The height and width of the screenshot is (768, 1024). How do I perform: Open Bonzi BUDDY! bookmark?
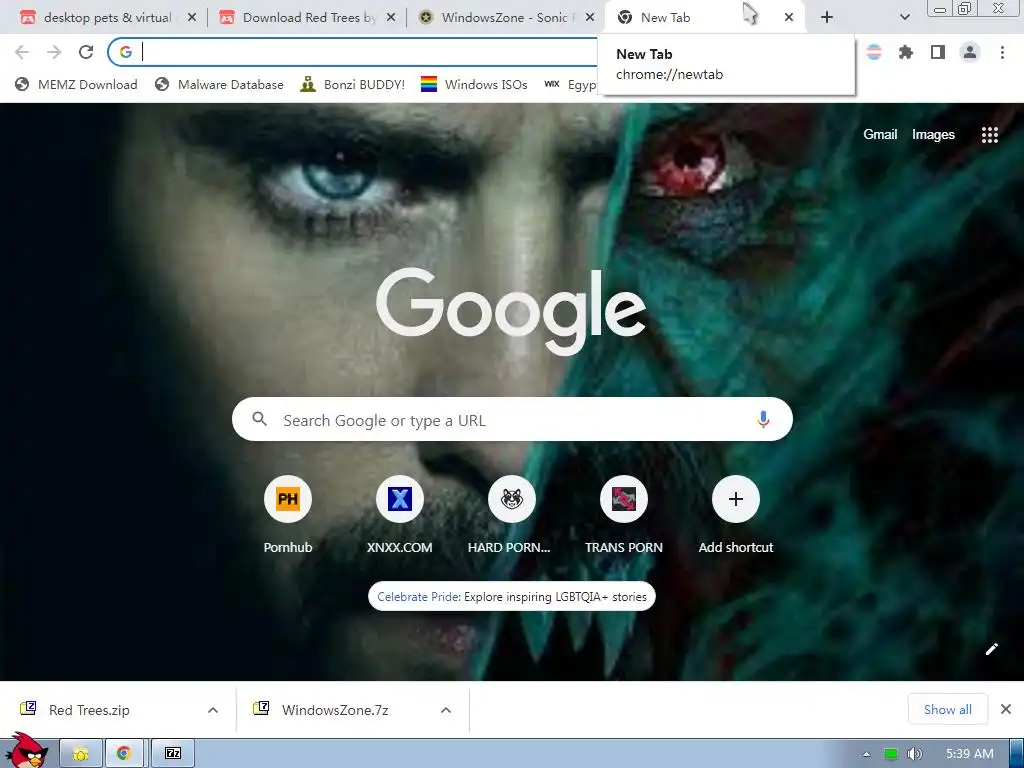(353, 84)
